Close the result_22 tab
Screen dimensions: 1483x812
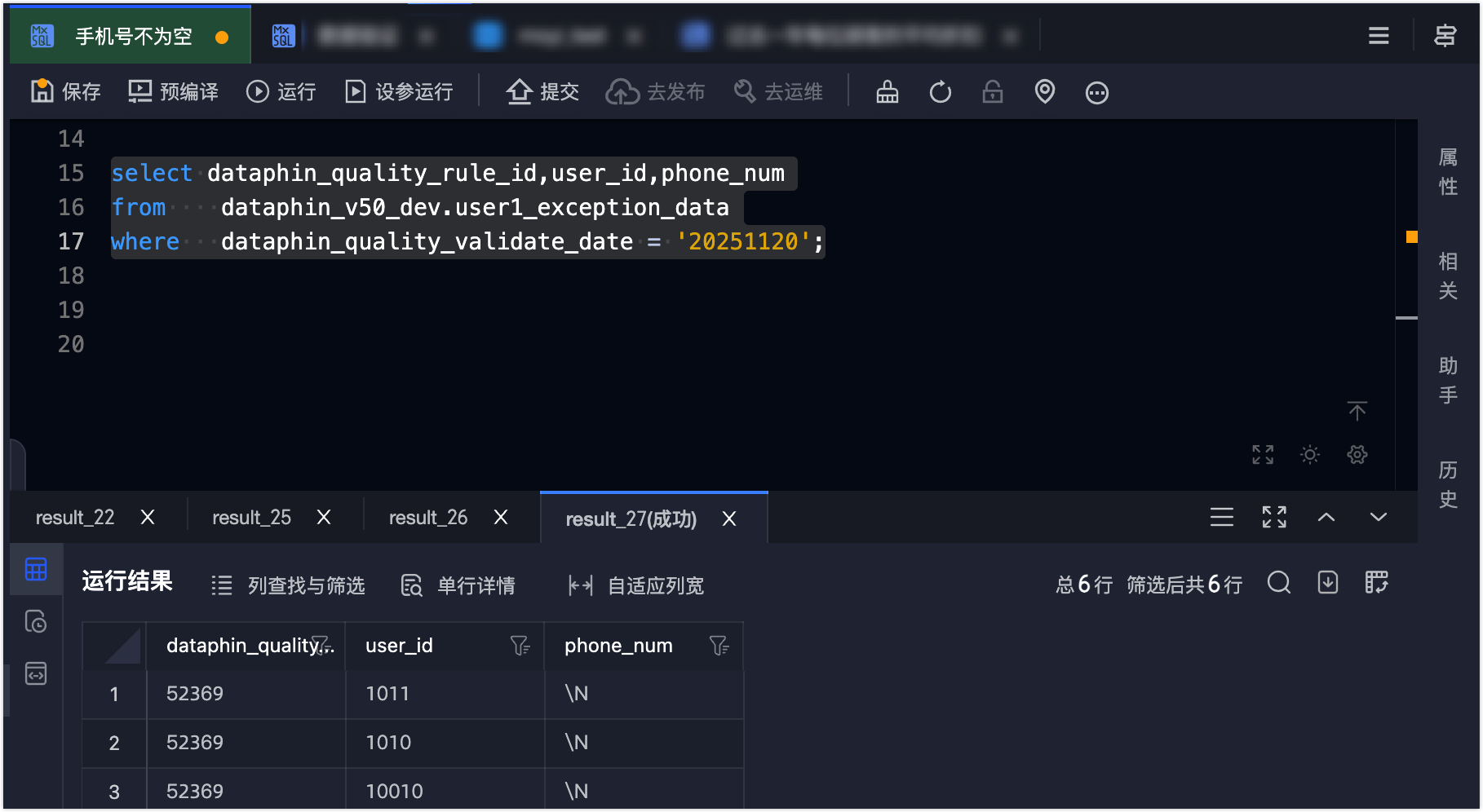click(x=148, y=517)
